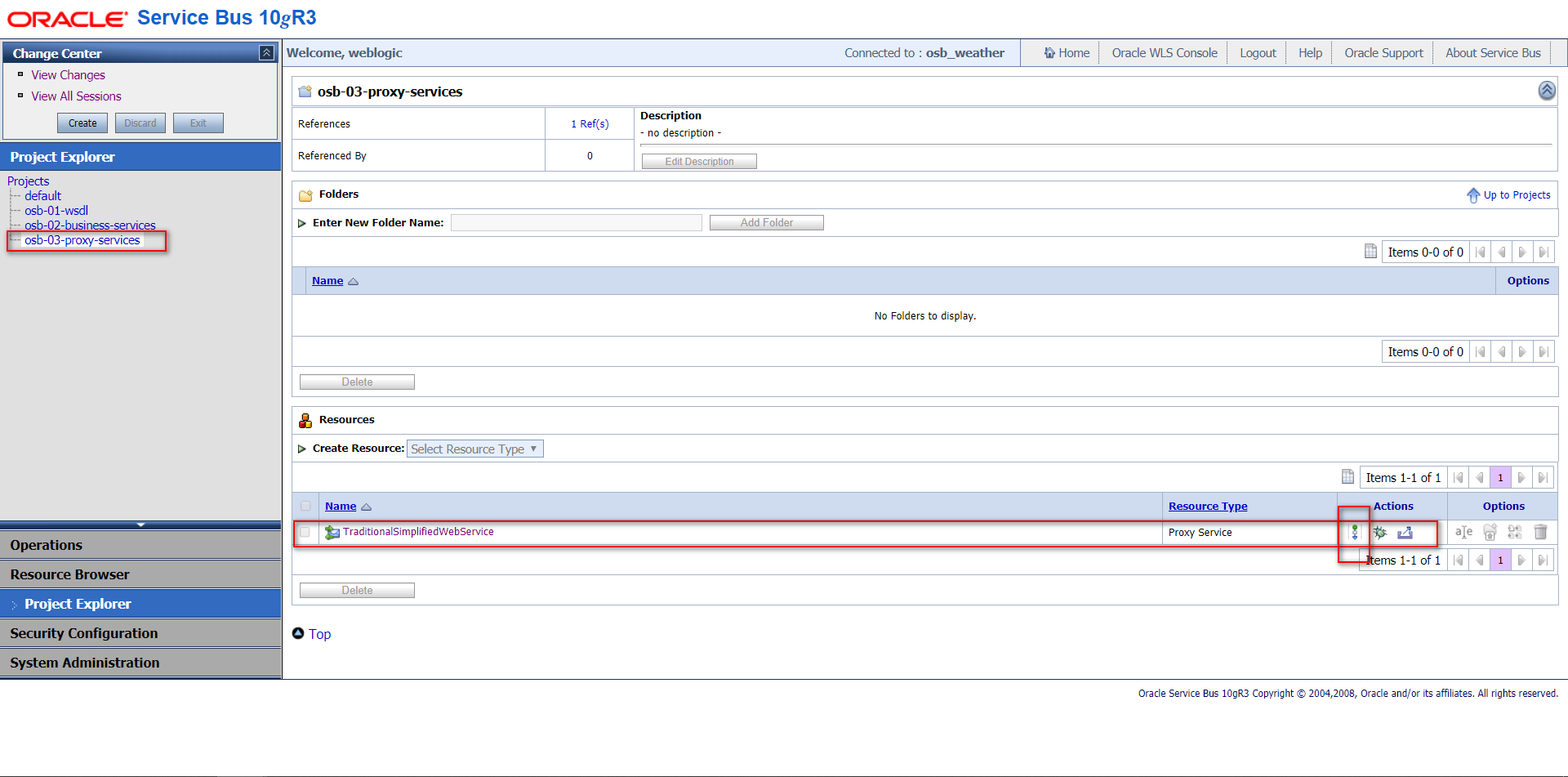This screenshot has width=1568, height=777.
Task: Go to next page above Resources table
Action: (x=1521, y=478)
